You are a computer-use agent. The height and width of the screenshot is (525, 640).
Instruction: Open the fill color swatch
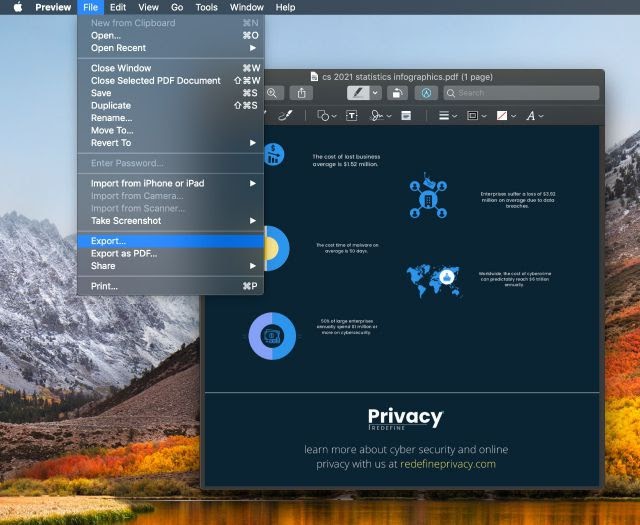point(503,116)
